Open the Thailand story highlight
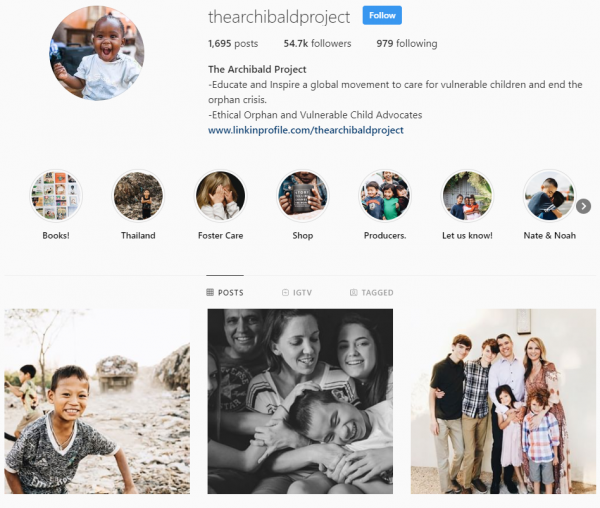 pyautogui.click(x=138, y=196)
